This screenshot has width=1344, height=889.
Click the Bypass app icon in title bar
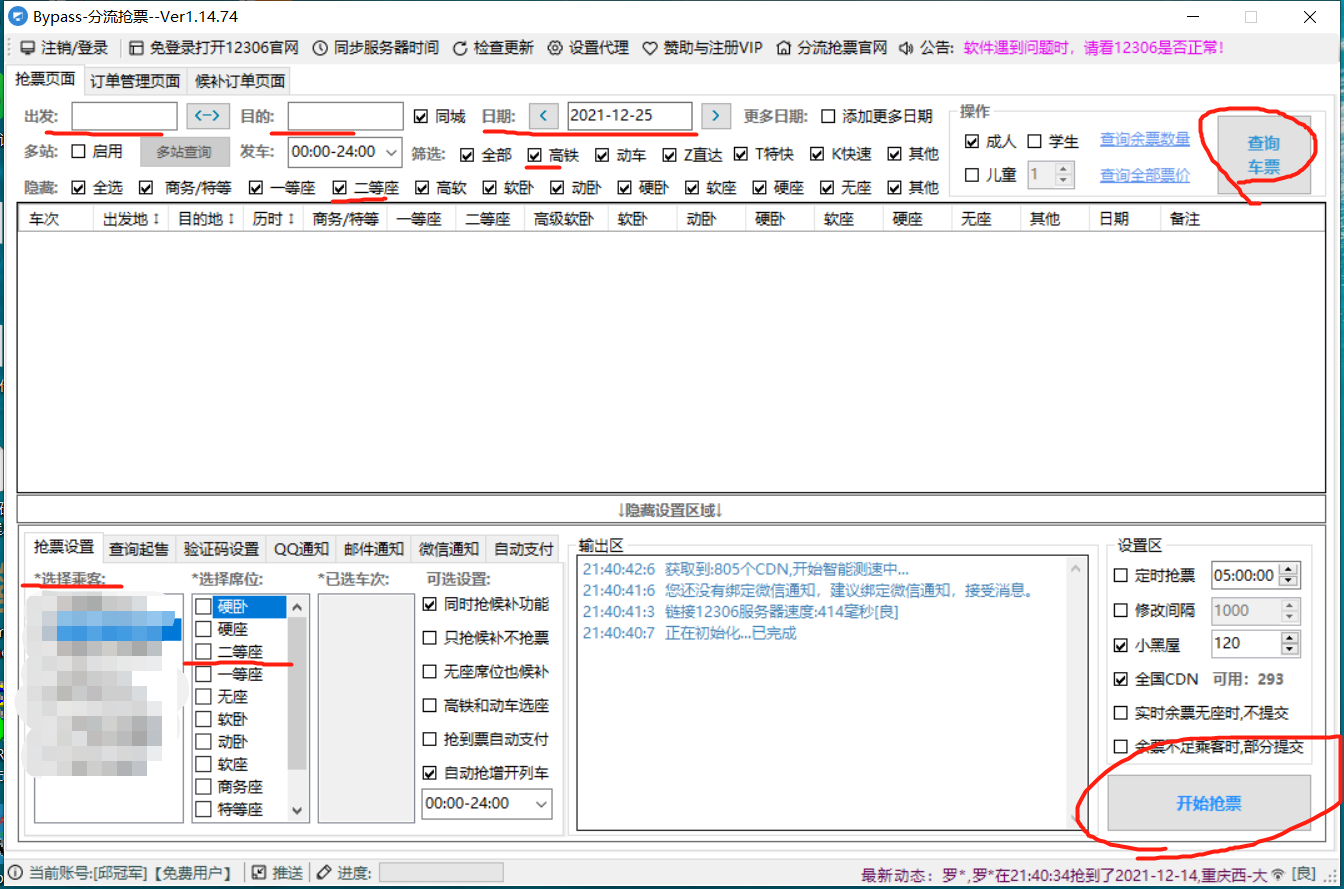17,16
